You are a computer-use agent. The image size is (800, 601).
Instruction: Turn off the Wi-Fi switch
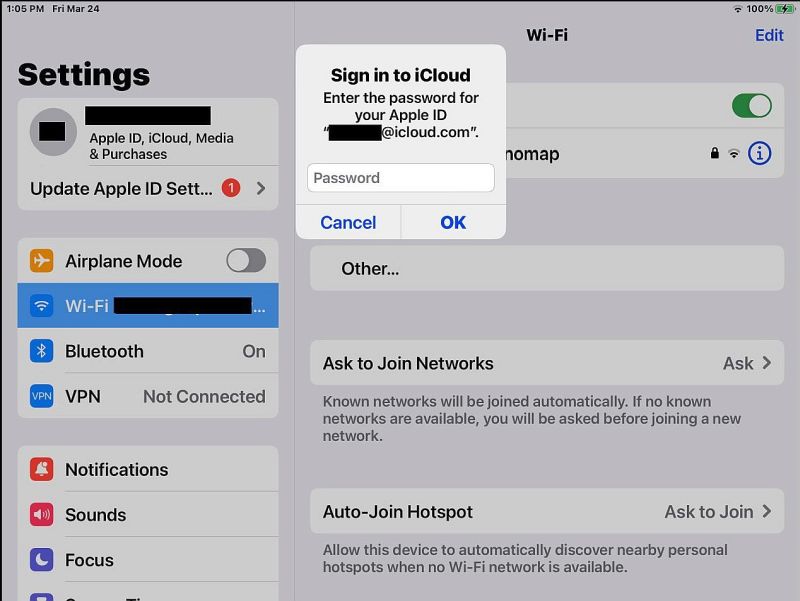(752, 106)
